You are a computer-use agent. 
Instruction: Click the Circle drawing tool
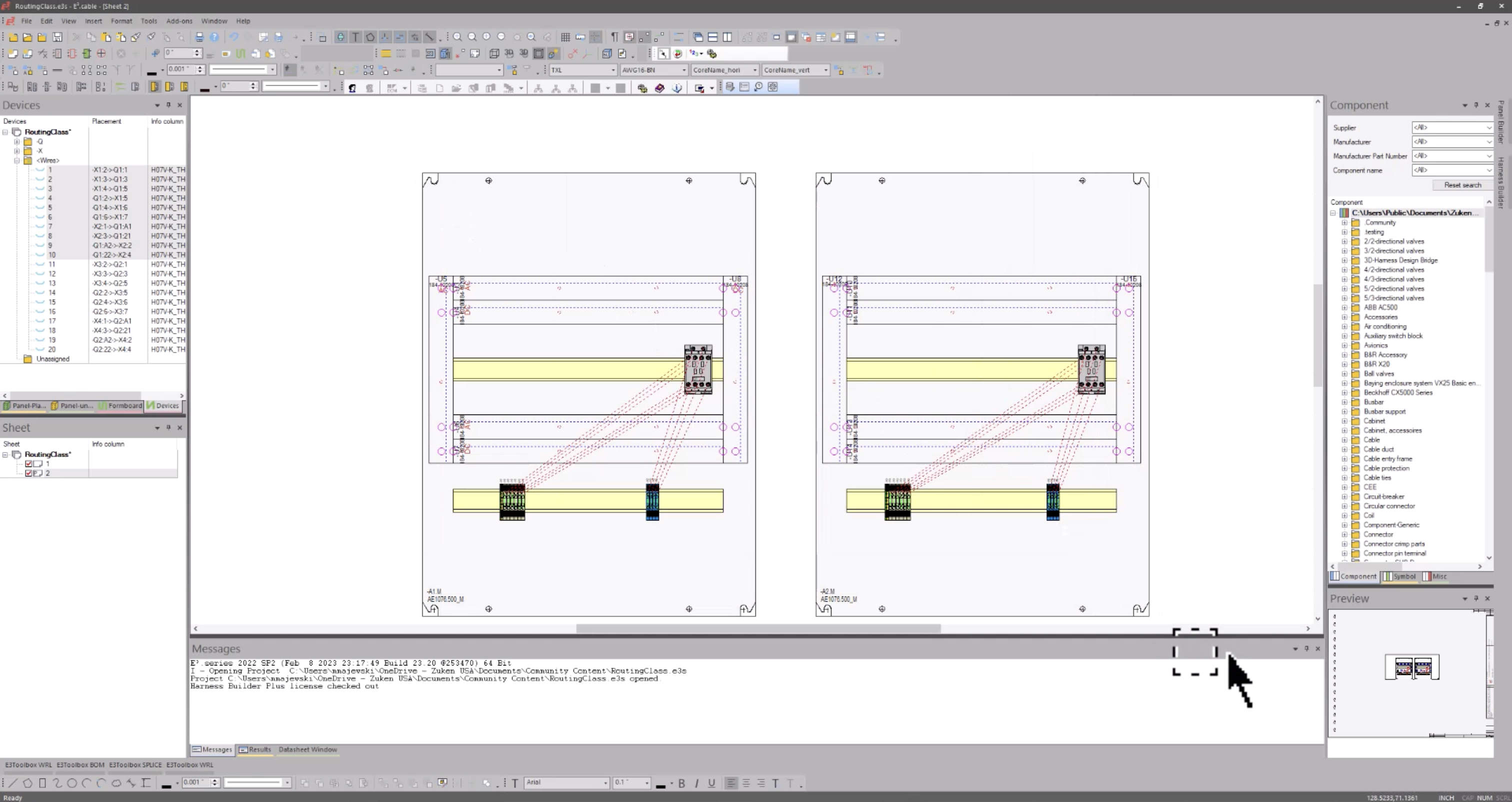pyautogui.click(x=73, y=783)
